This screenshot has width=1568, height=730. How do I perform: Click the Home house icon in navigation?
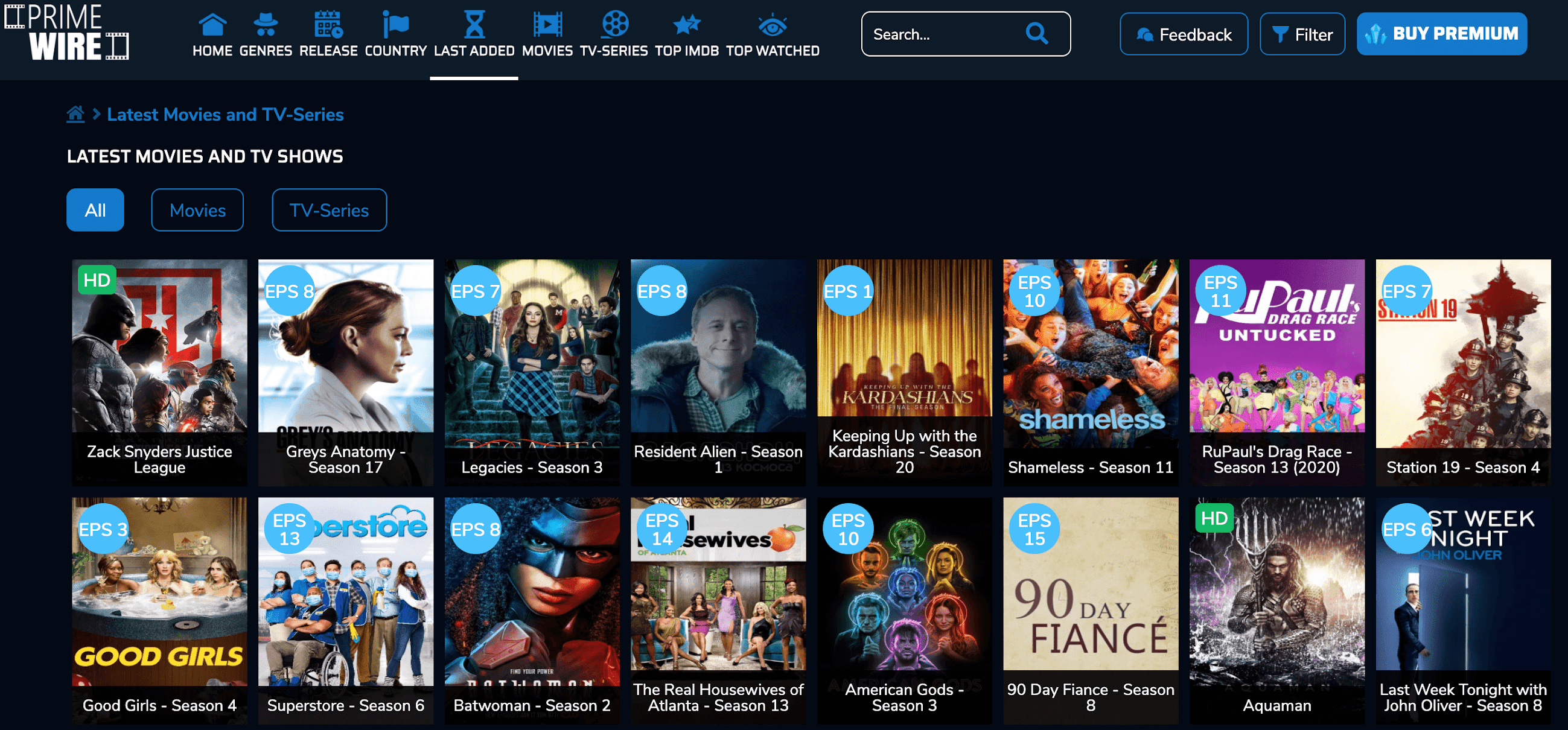pos(212,25)
